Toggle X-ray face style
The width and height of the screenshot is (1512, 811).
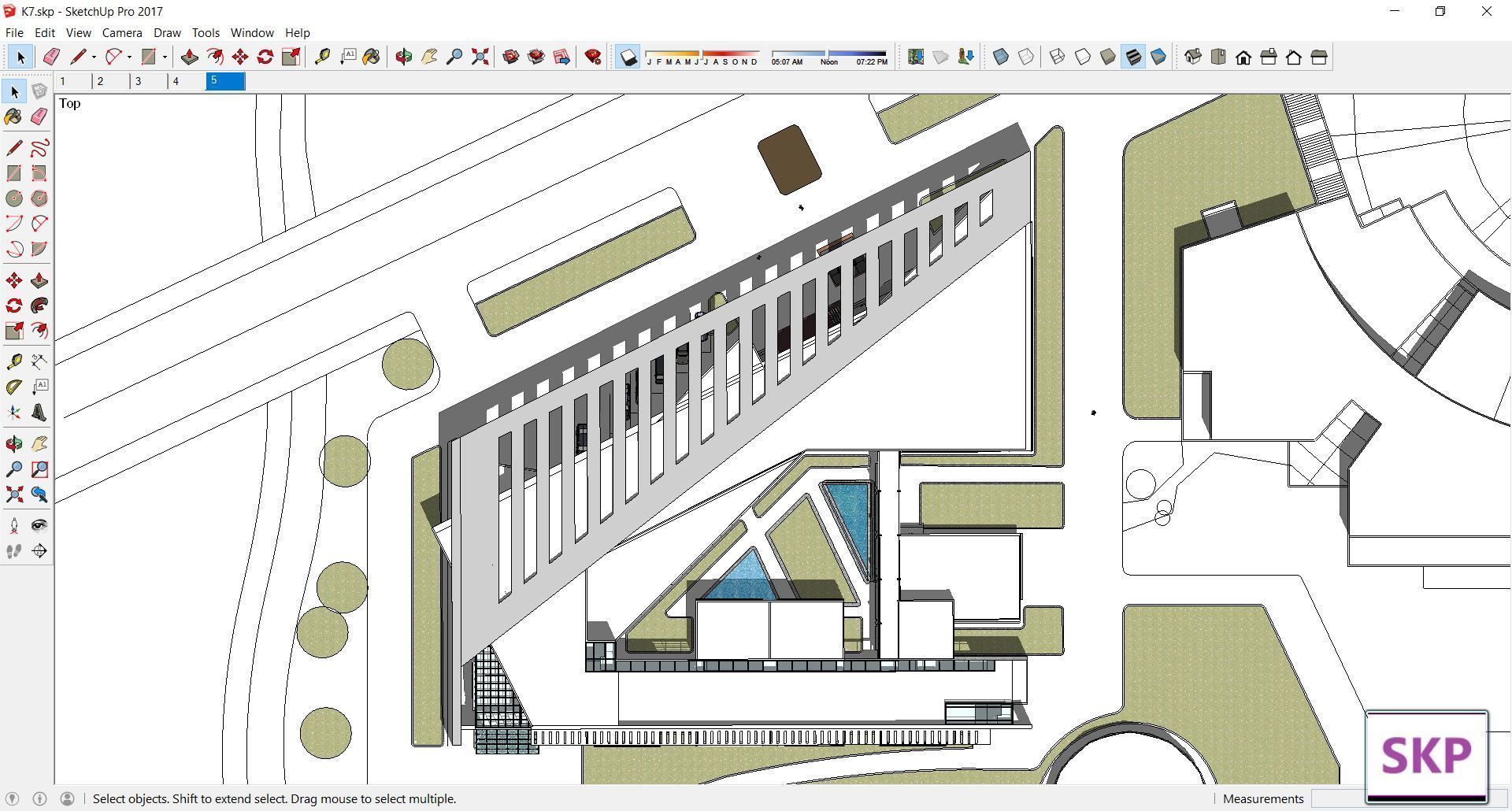(1002, 57)
